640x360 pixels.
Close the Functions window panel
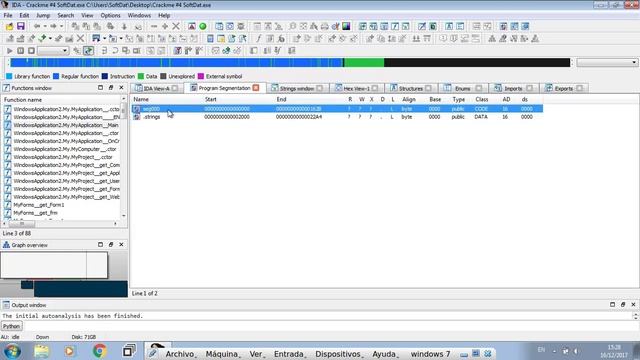click(121, 88)
